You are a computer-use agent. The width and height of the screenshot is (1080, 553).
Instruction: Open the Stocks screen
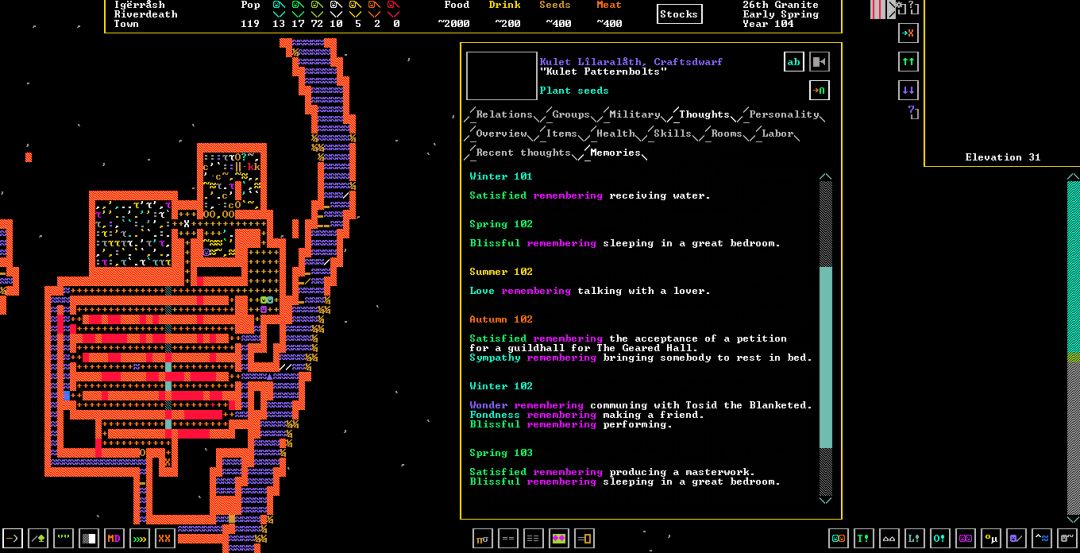click(x=679, y=14)
